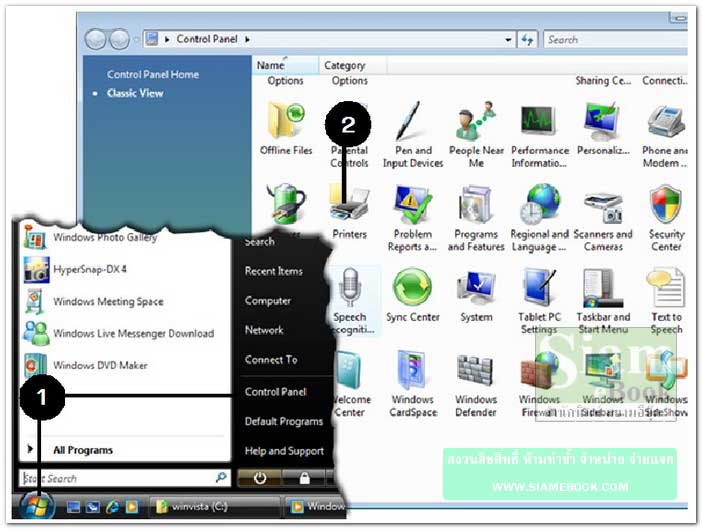702x529 pixels.
Task: Click the magnifier in Start Search
Action: [221, 478]
